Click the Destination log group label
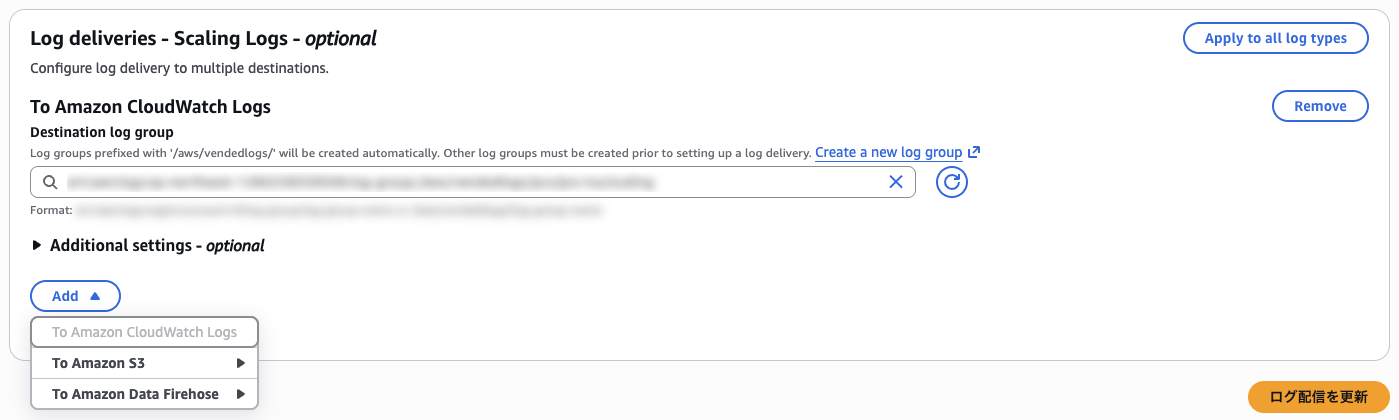1399x420 pixels. pyautogui.click(x=102, y=132)
